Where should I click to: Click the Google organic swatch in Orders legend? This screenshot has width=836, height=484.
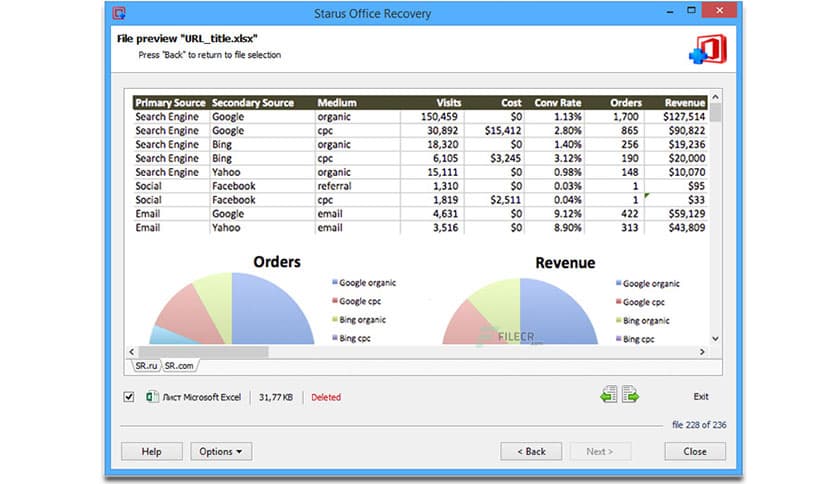coord(335,282)
